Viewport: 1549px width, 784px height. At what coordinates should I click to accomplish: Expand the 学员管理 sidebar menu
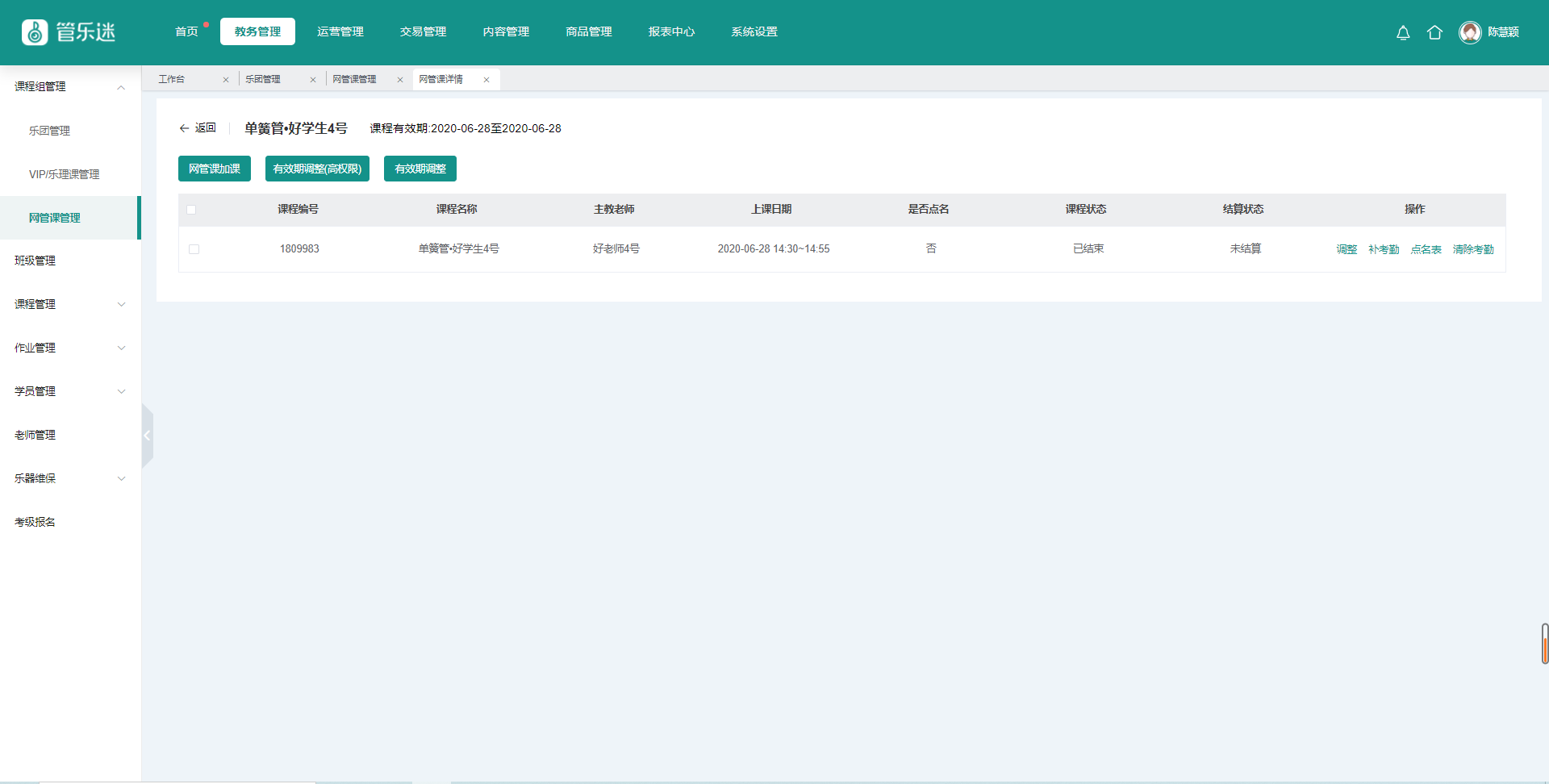pos(121,391)
